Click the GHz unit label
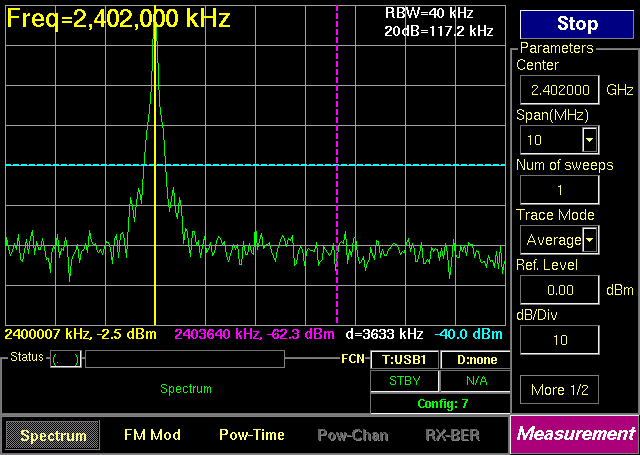Viewport: 640px width, 455px height. [x=620, y=90]
